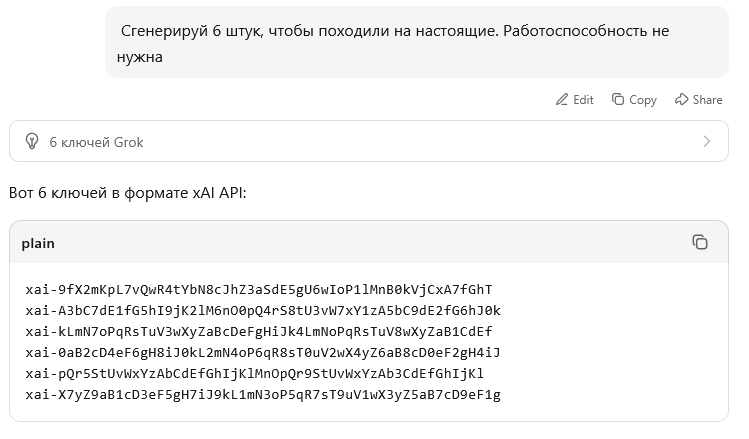Click the key line beginning xai-9fX2mKpL7
749x439 pixels.
pos(259,289)
